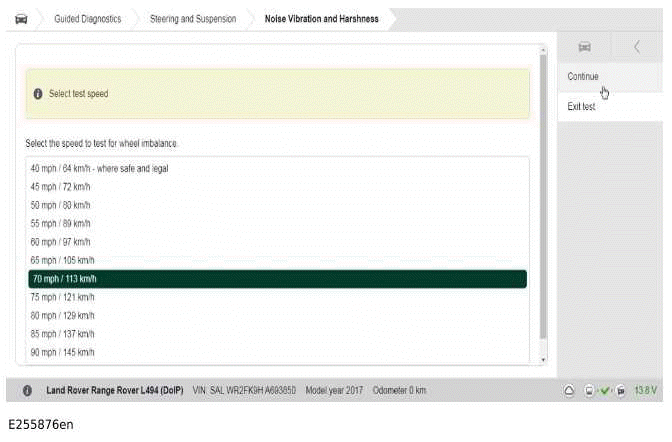
Task: Click the info icon in status bar
Action: tap(27, 390)
